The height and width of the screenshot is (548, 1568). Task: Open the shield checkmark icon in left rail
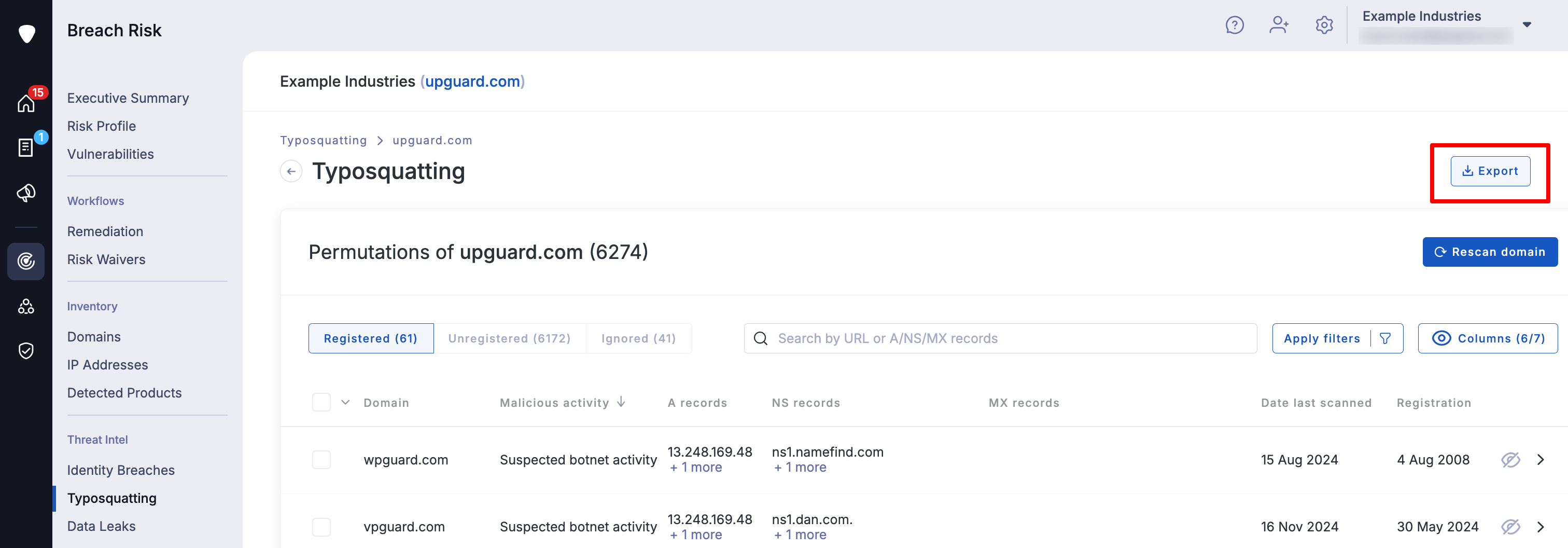(x=26, y=351)
